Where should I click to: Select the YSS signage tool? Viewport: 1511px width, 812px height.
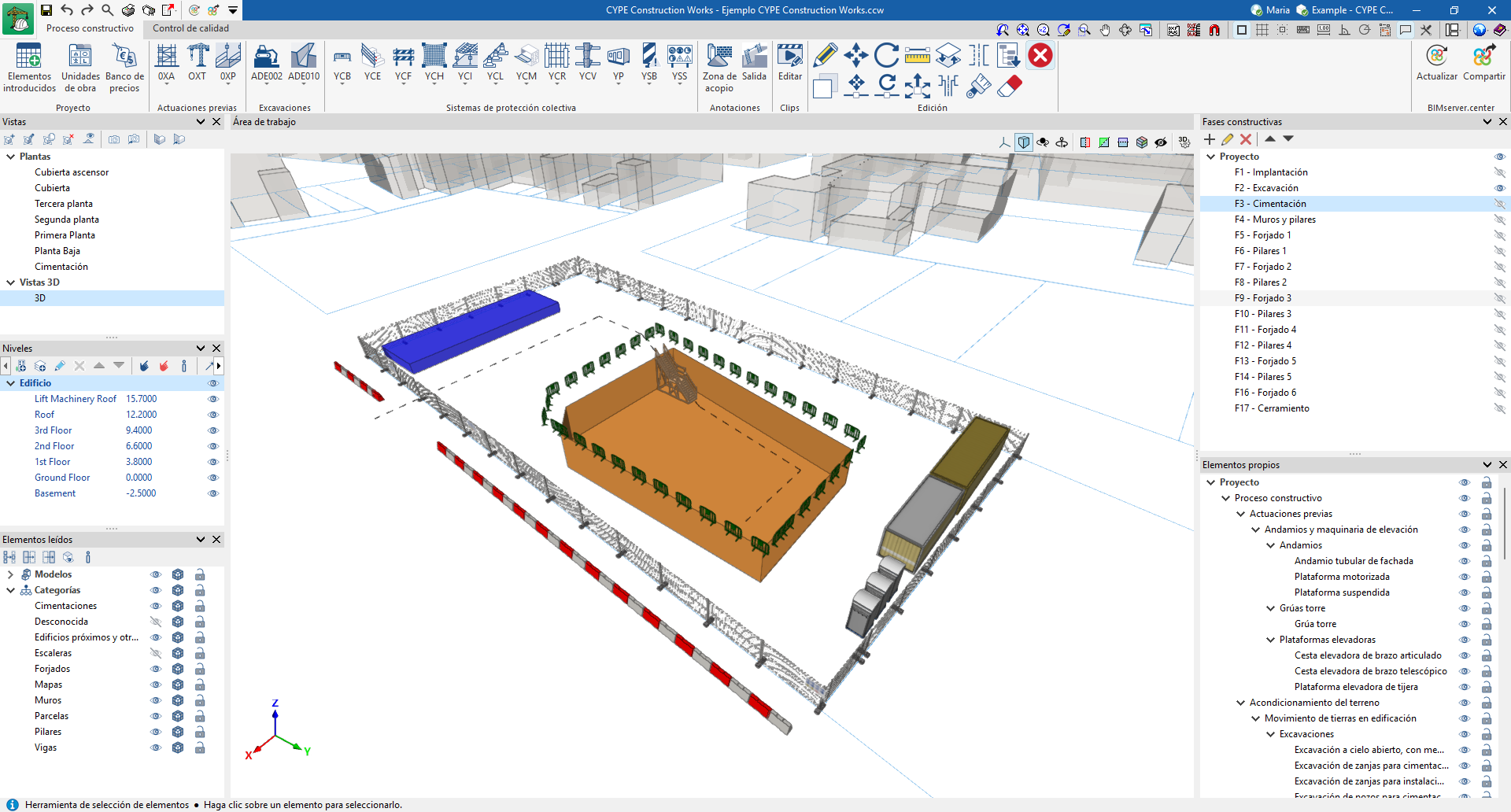(679, 63)
